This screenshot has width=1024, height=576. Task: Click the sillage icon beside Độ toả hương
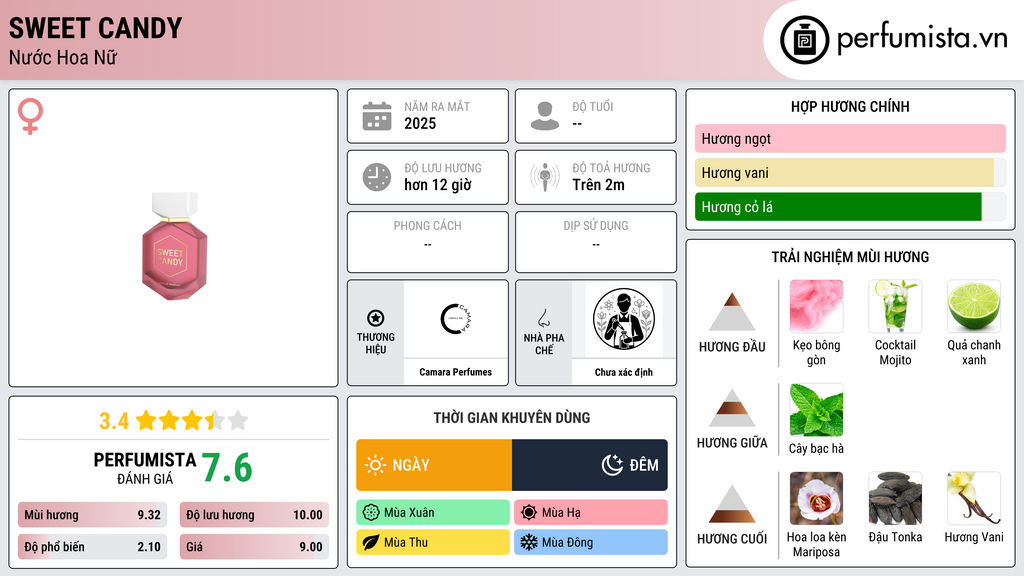pyautogui.click(x=545, y=177)
